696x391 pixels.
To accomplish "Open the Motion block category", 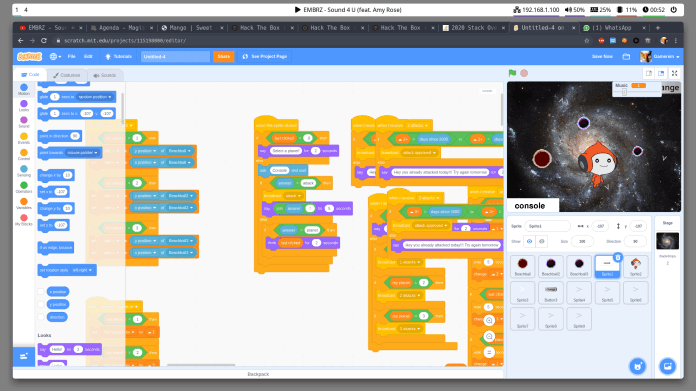I will [x=24, y=90].
